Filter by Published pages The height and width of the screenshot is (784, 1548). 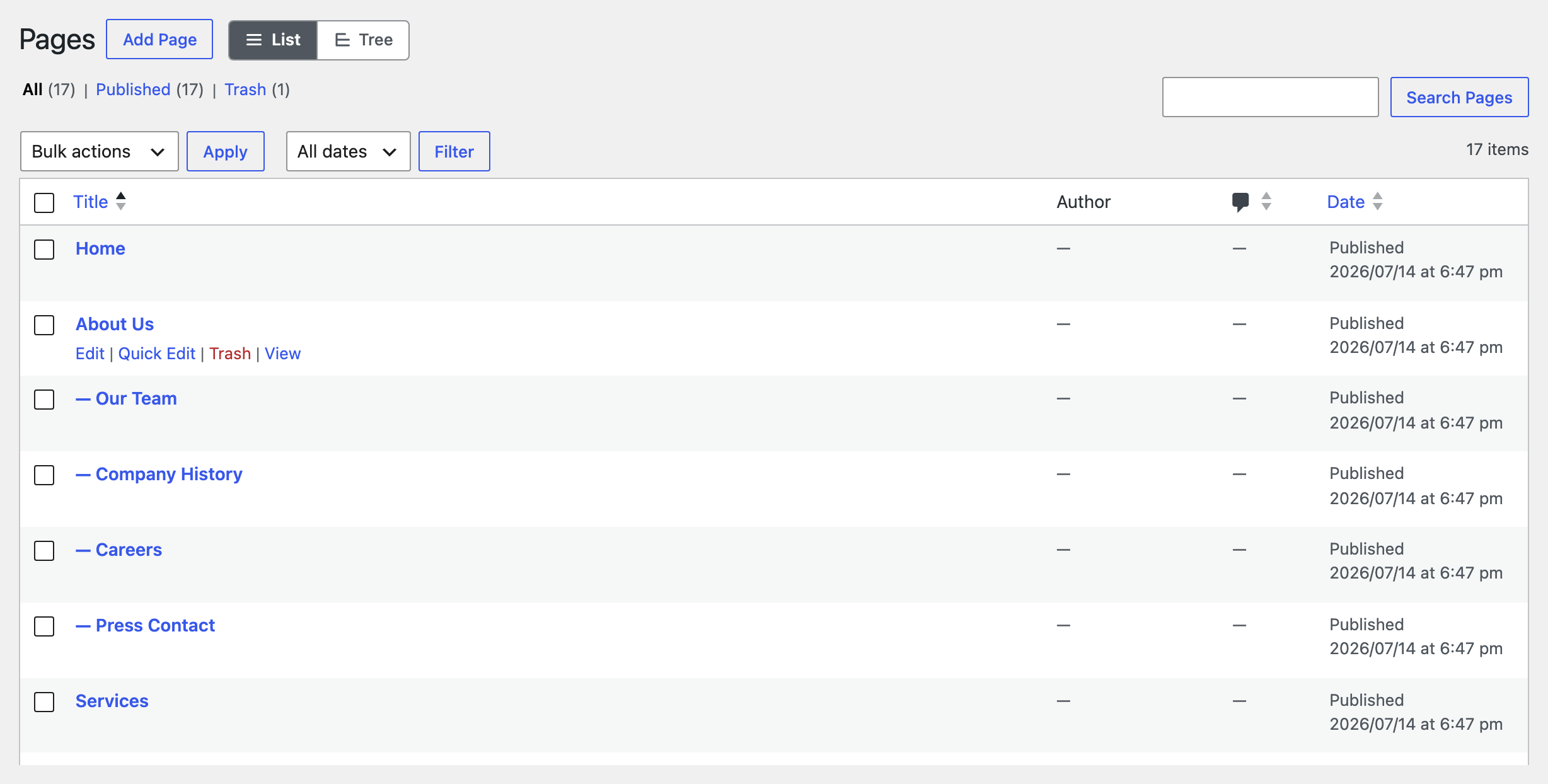133,89
